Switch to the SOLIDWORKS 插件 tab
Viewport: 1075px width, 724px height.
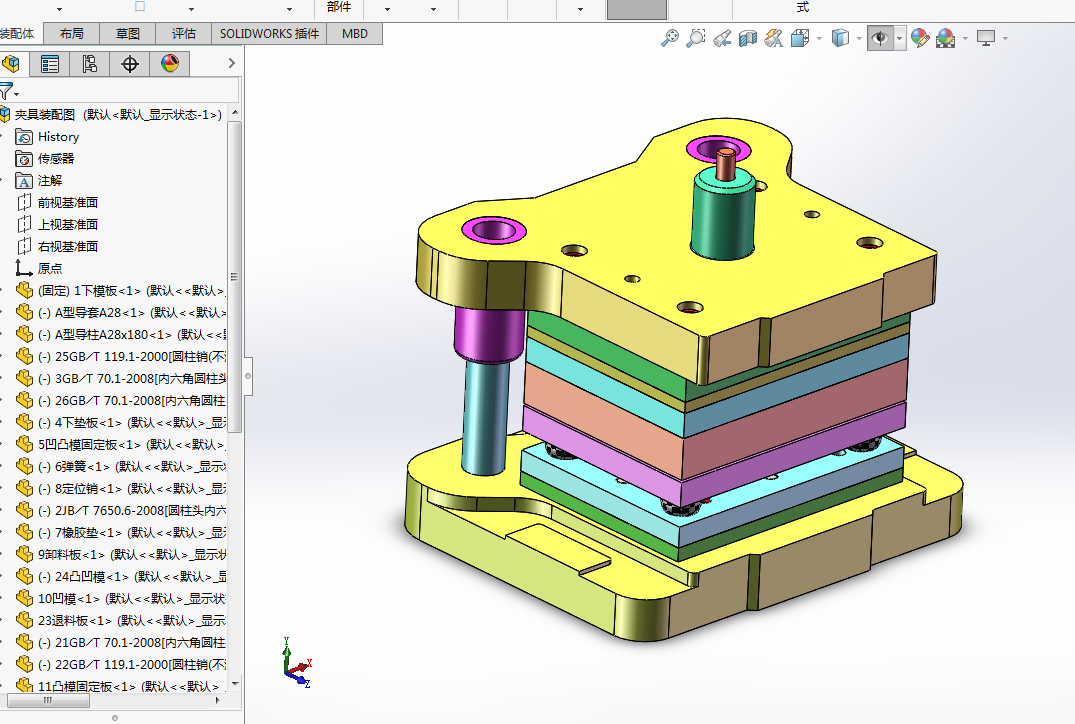click(x=270, y=33)
